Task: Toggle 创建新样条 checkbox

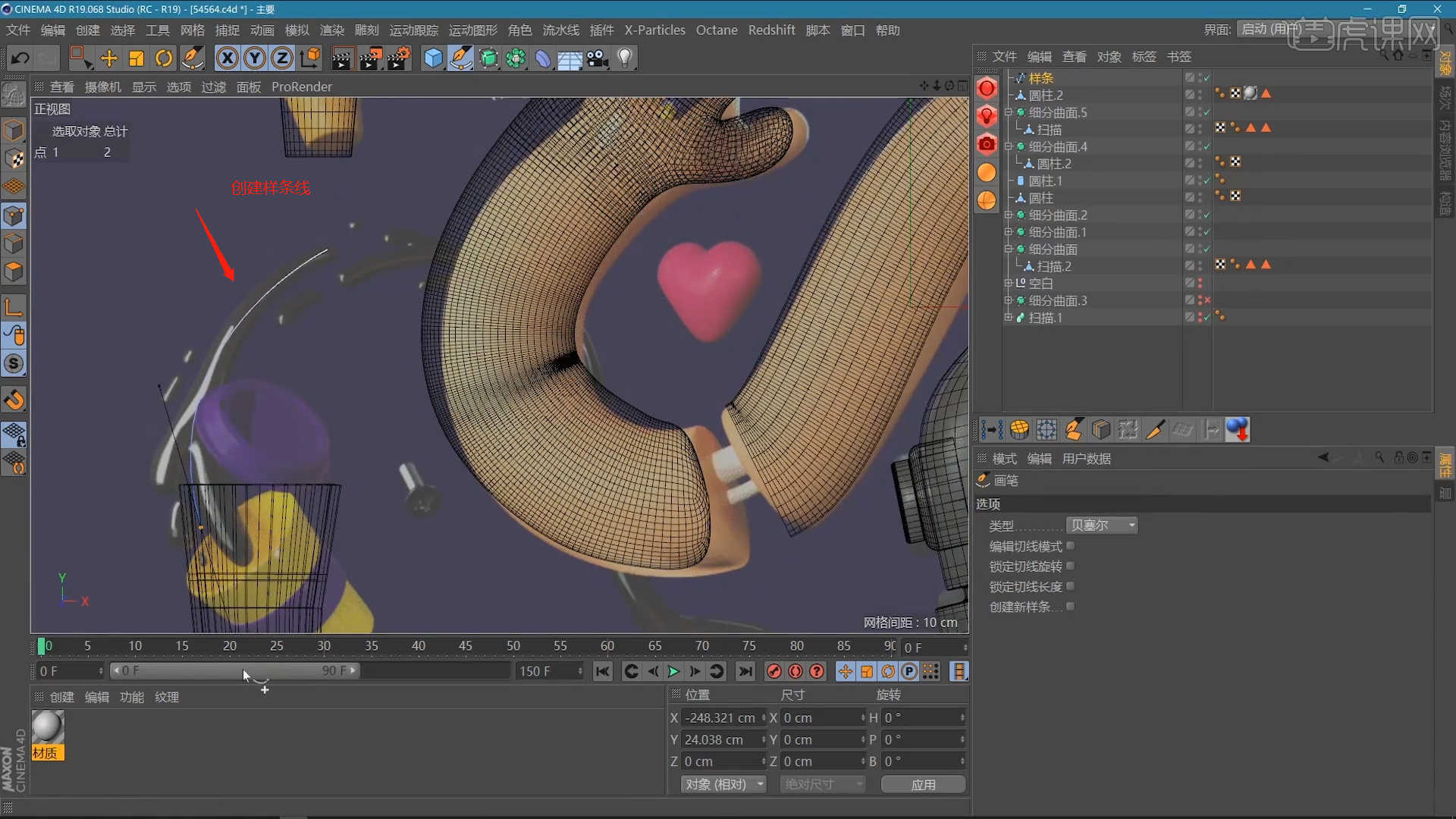Action: [1070, 606]
